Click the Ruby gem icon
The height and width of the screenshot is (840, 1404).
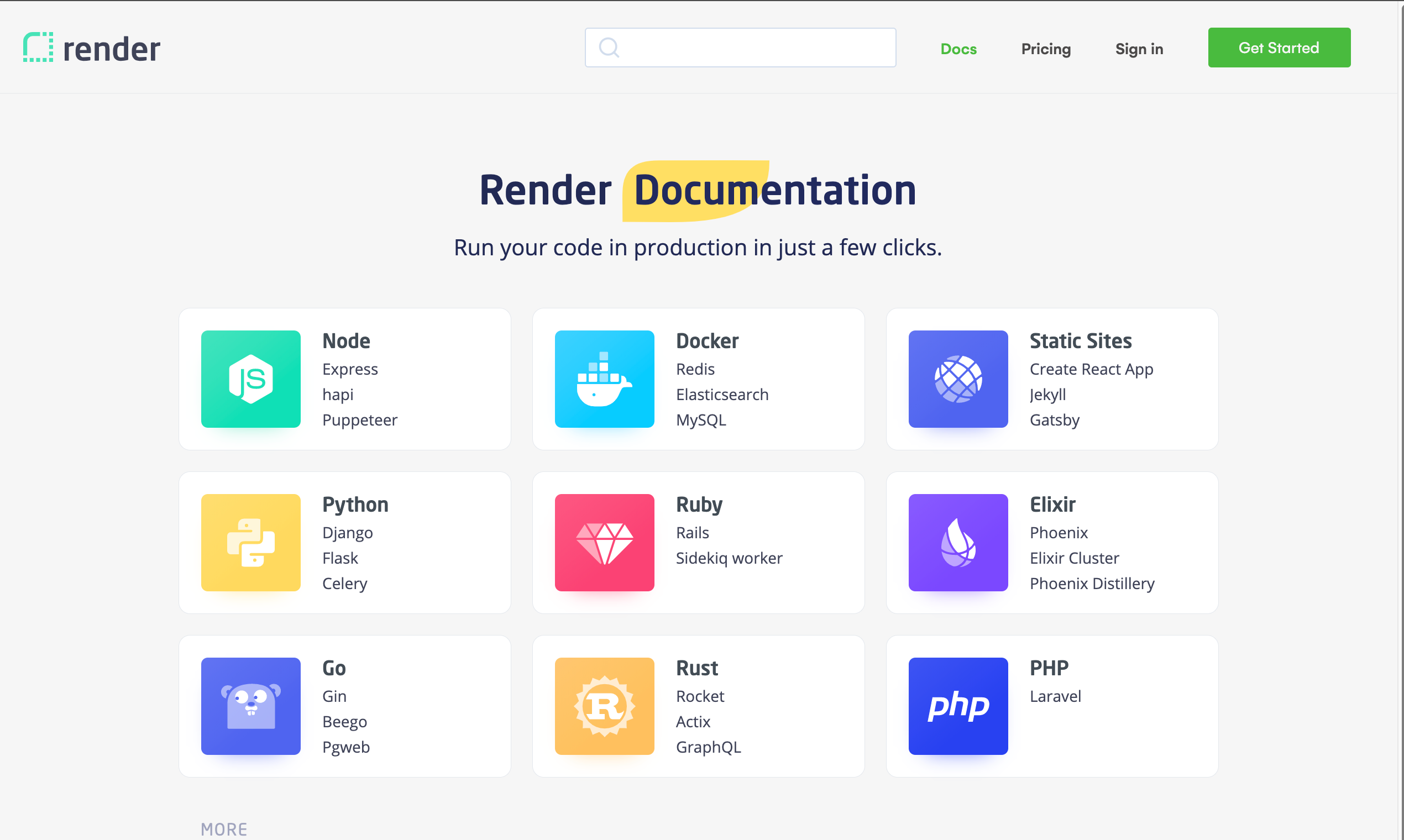(604, 542)
